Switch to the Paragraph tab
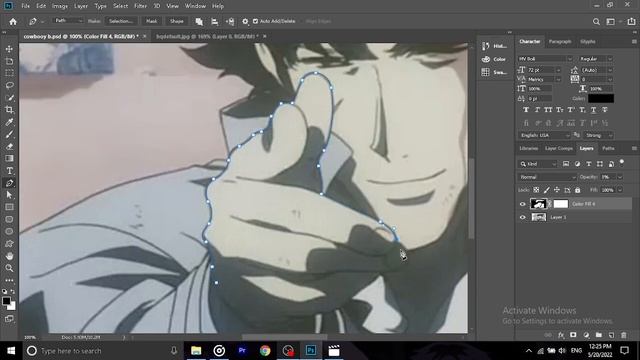This screenshot has height=360, width=640. click(x=560, y=42)
